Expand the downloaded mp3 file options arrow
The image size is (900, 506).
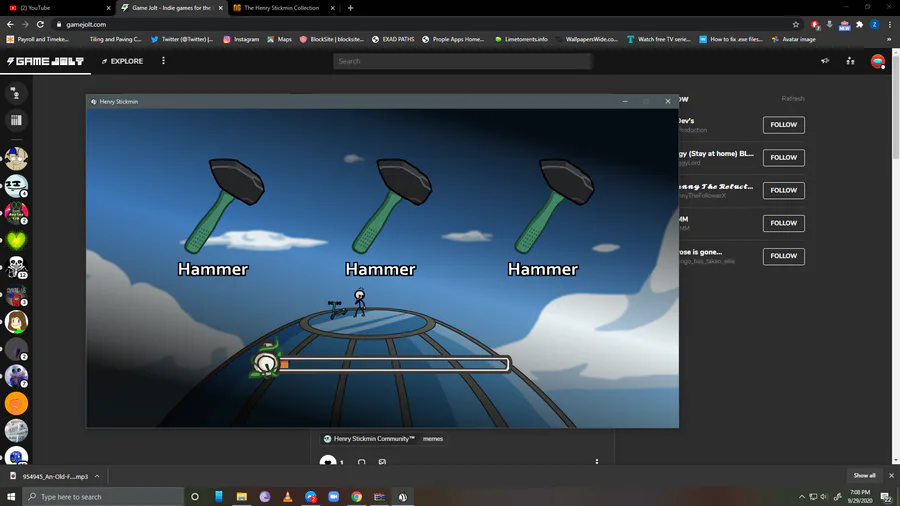coord(97,476)
